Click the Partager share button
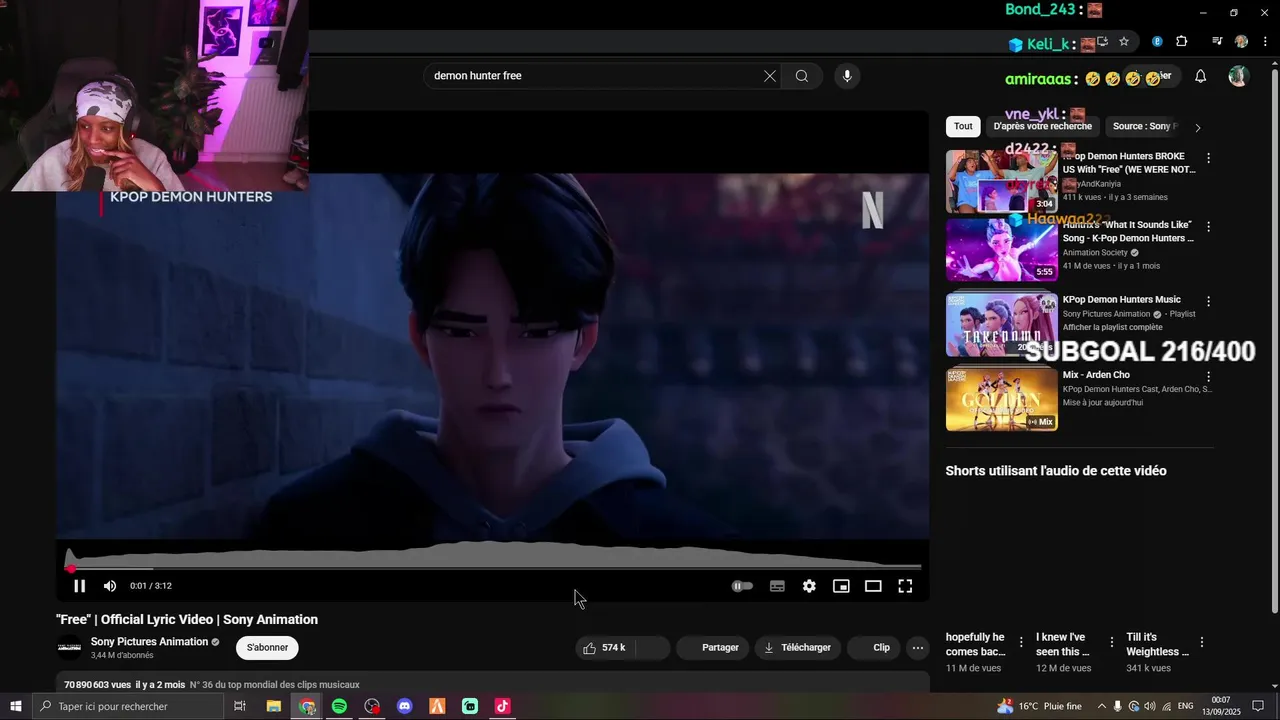1280x720 pixels. point(711,648)
